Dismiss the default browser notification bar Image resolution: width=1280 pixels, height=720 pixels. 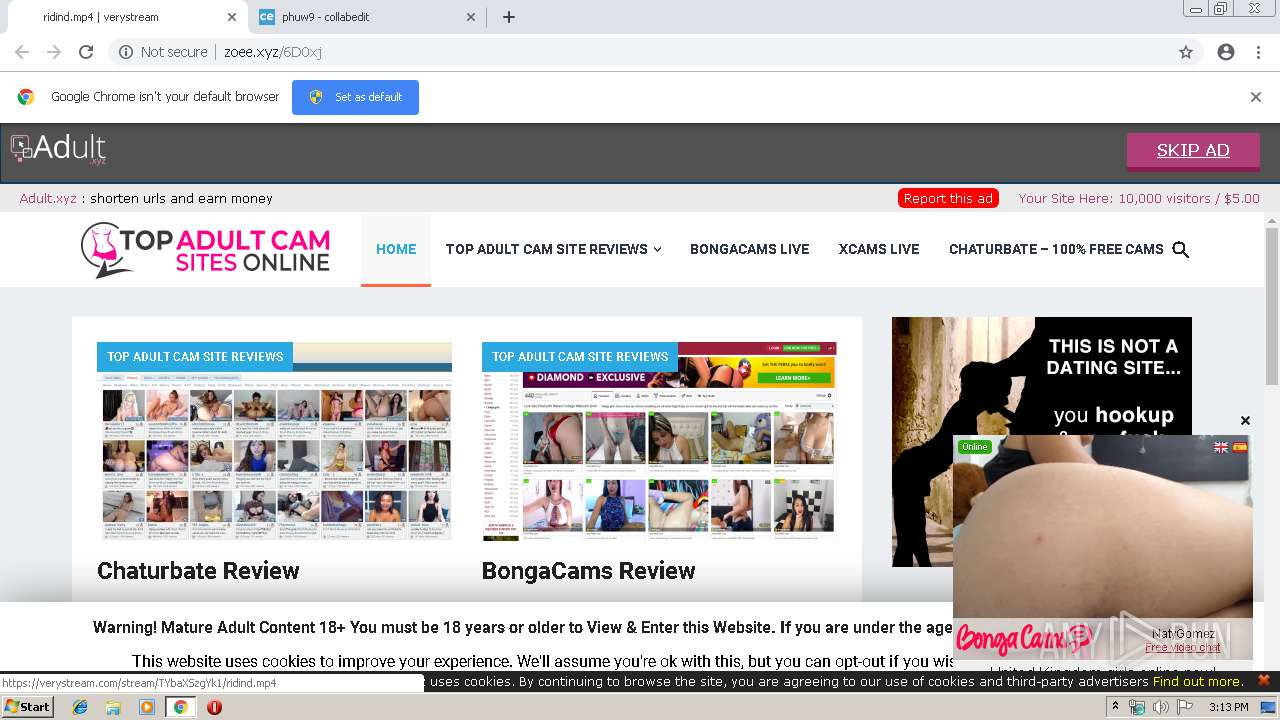1256,97
